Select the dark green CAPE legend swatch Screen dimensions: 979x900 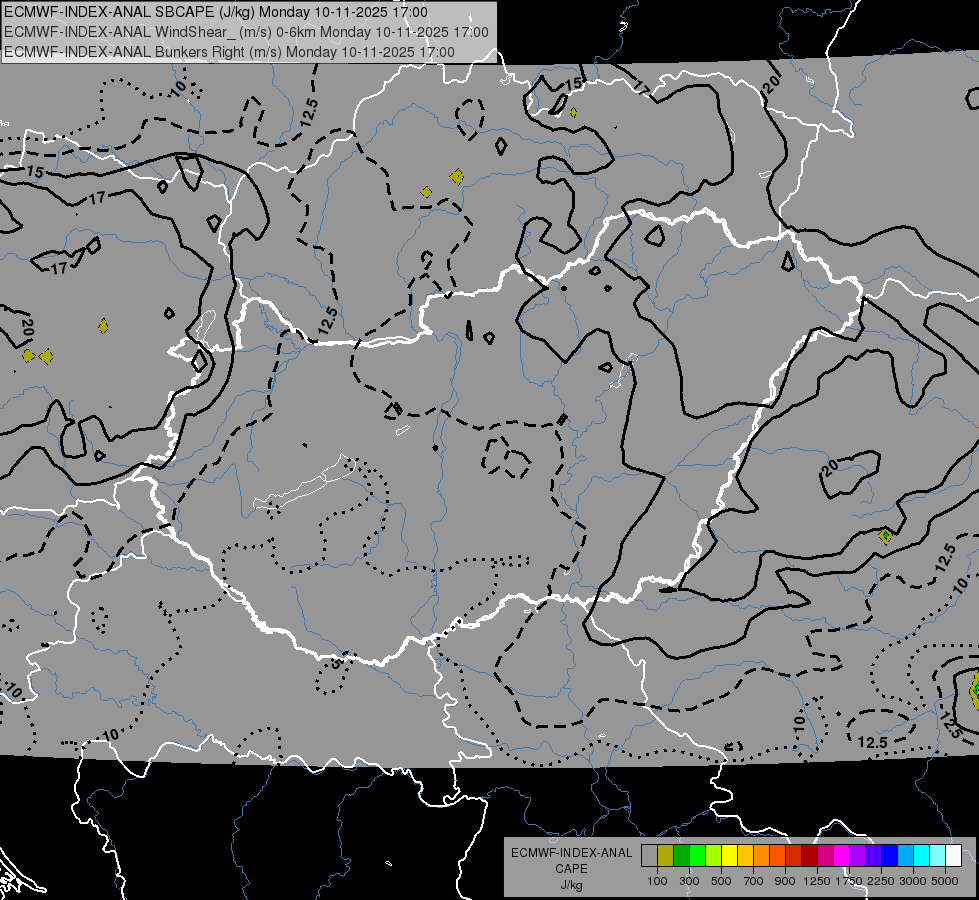tap(681, 856)
